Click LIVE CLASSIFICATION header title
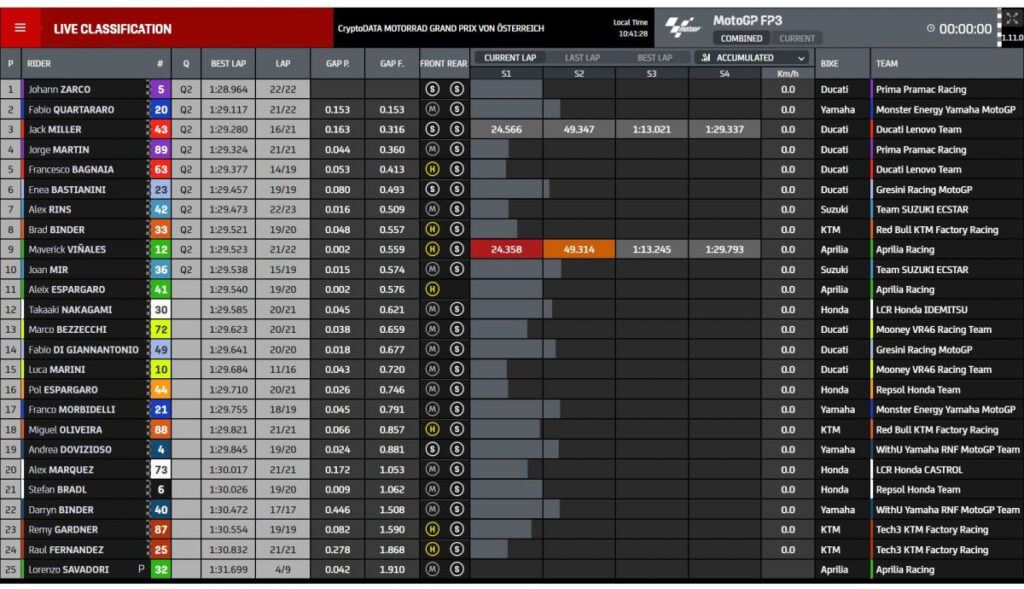The image size is (1024, 589). (112, 29)
